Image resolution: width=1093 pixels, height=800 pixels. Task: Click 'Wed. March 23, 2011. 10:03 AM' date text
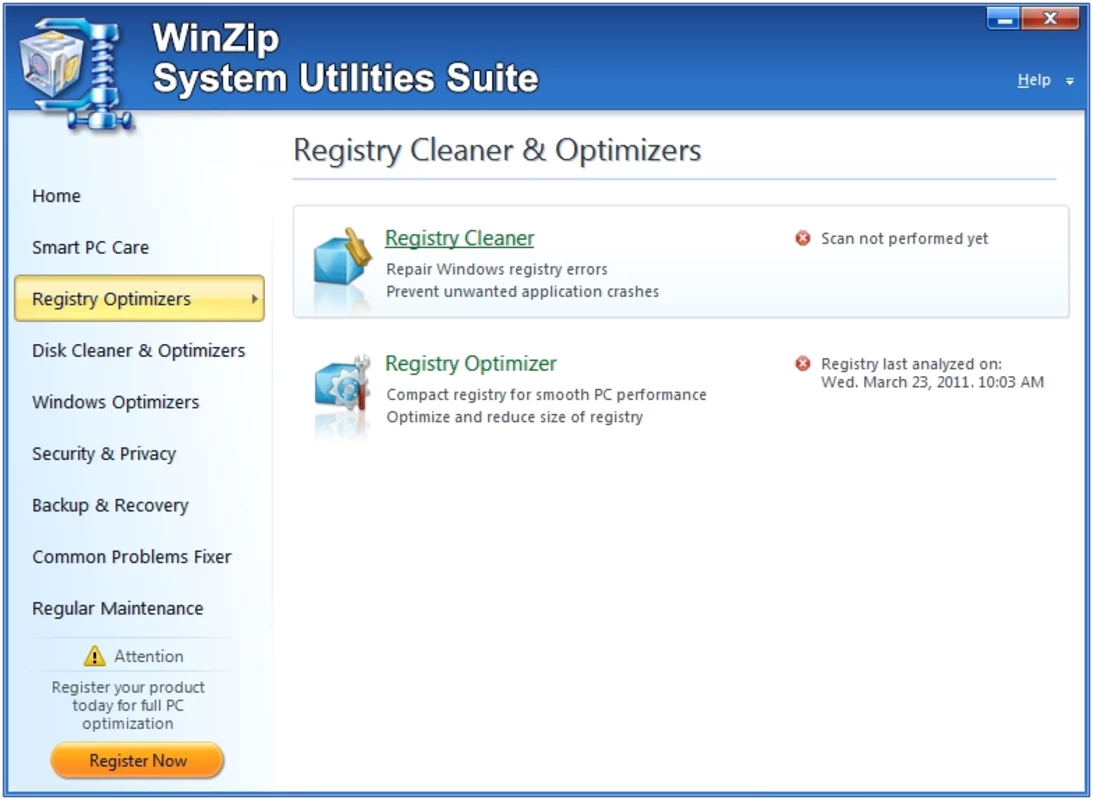tap(933, 382)
